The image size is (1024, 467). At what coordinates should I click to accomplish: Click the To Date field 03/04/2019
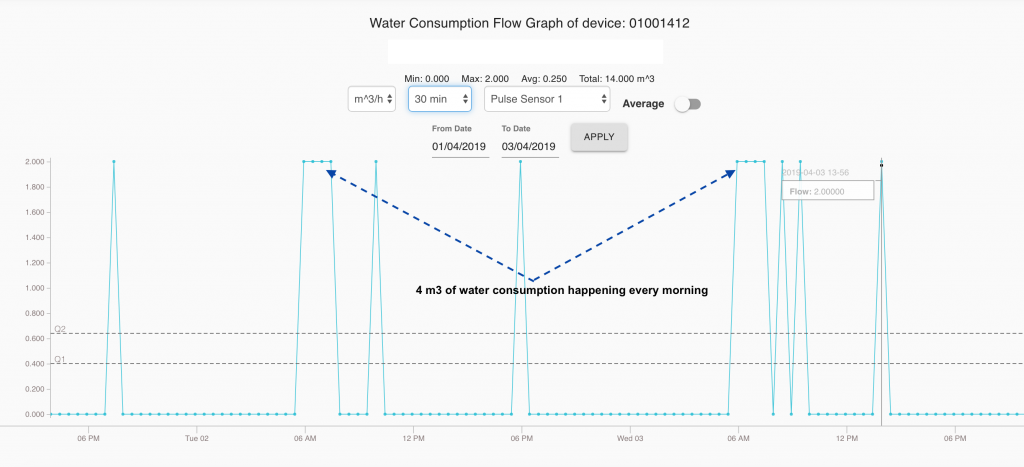click(529, 147)
